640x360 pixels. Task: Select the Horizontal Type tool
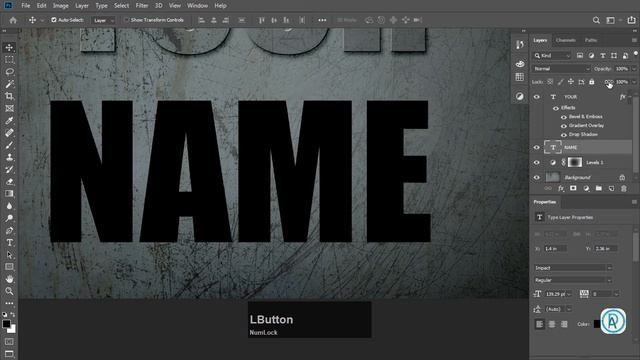click(x=9, y=243)
